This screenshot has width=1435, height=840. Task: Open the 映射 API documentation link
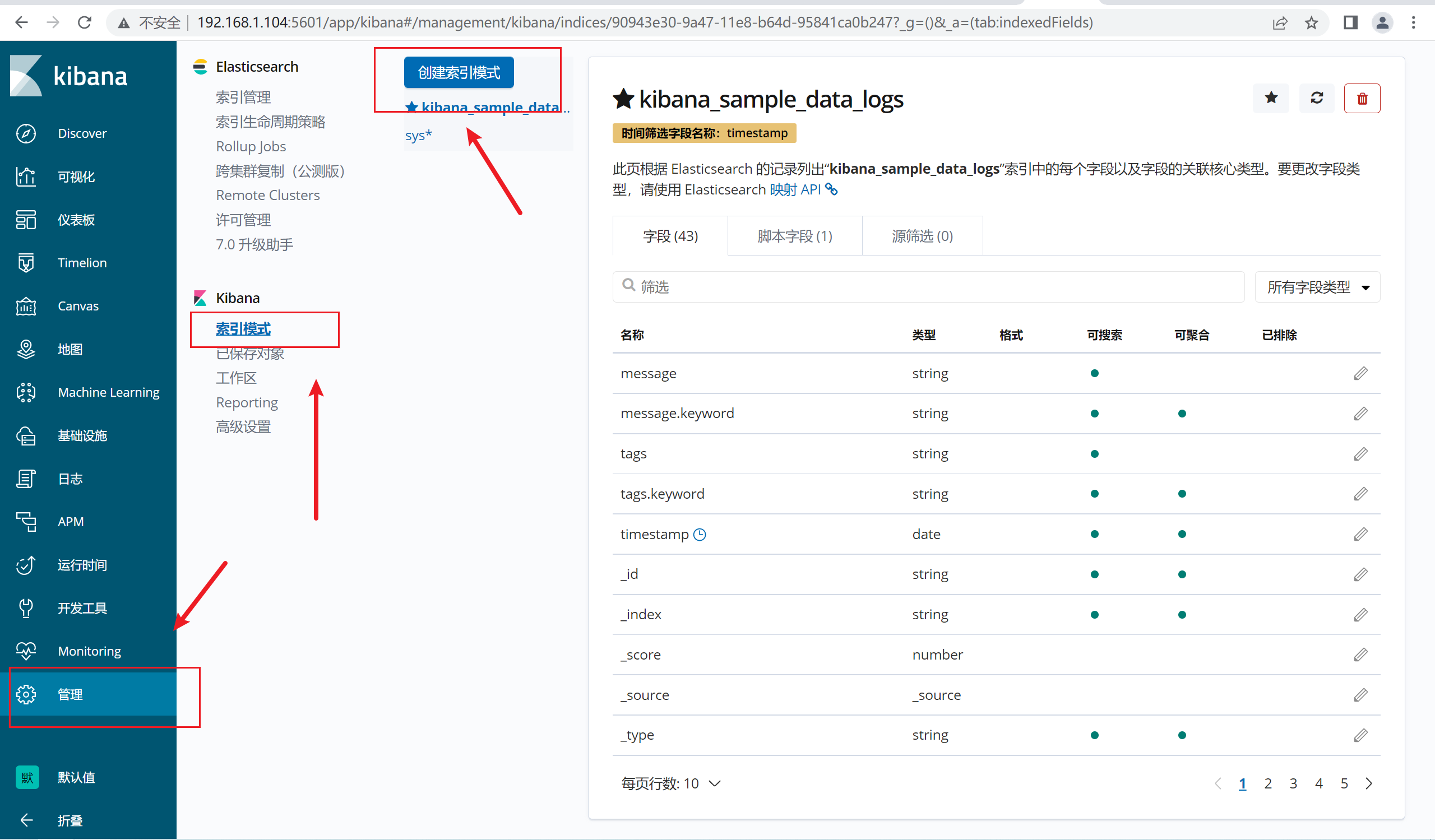click(803, 189)
